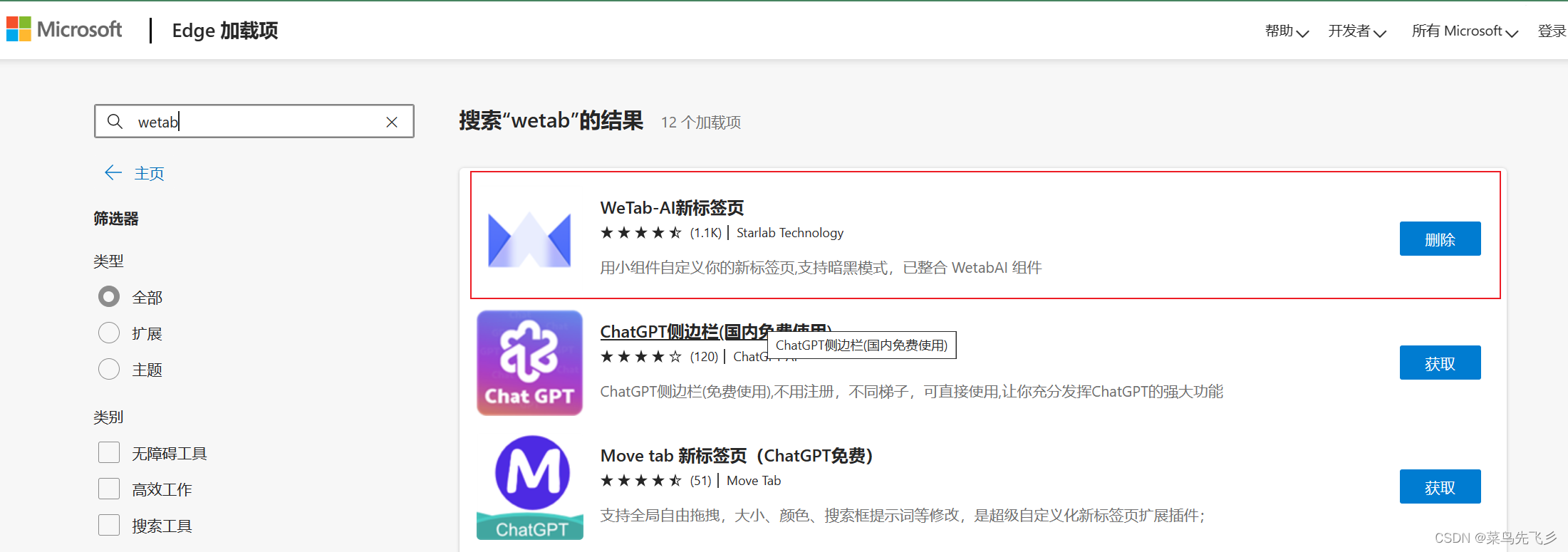This screenshot has width=1568, height=552.
Task: Check the 高效工作 category box
Action: [109, 489]
